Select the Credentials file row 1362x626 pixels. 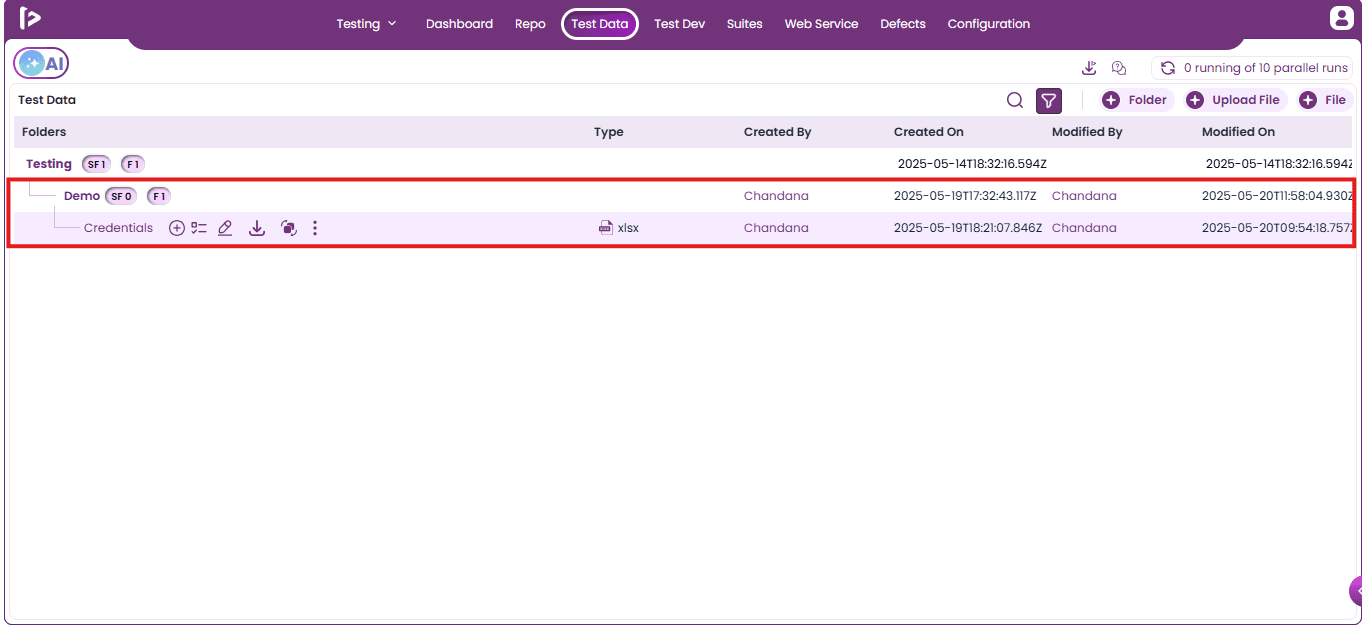click(x=682, y=228)
